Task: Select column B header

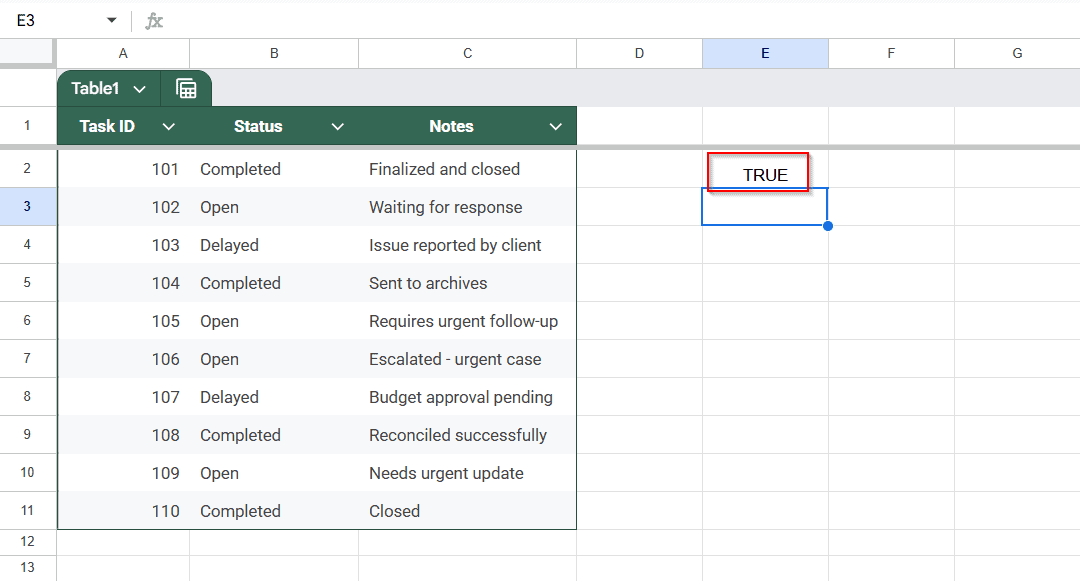Action: [x=274, y=54]
